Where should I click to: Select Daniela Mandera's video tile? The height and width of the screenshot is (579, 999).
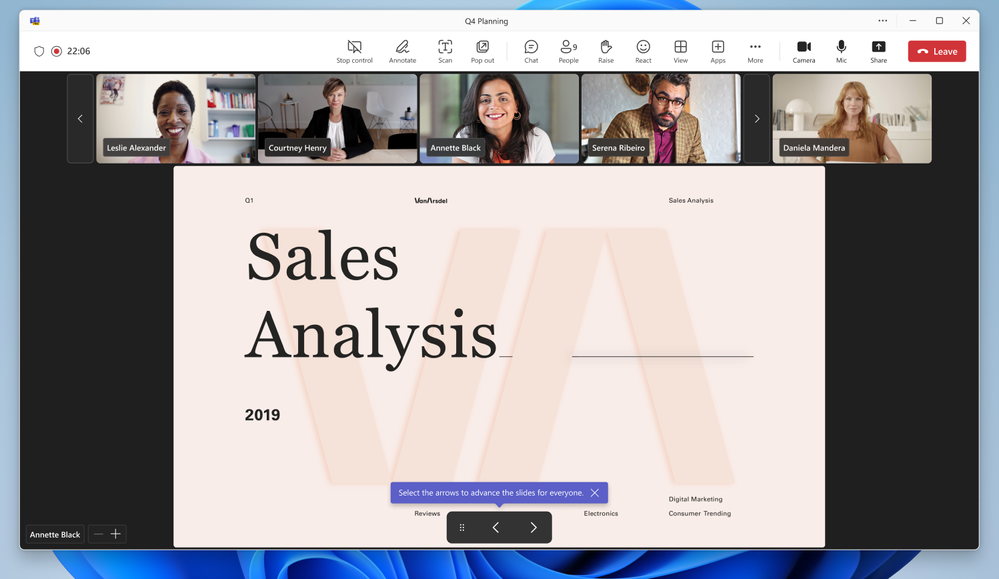852,118
